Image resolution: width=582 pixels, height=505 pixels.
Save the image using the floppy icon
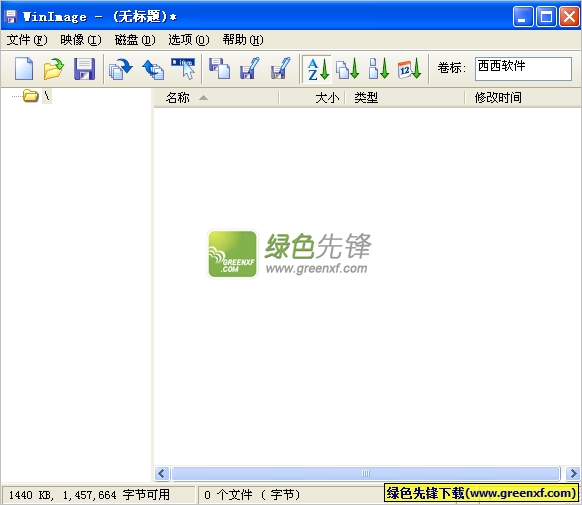(x=85, y=68)
